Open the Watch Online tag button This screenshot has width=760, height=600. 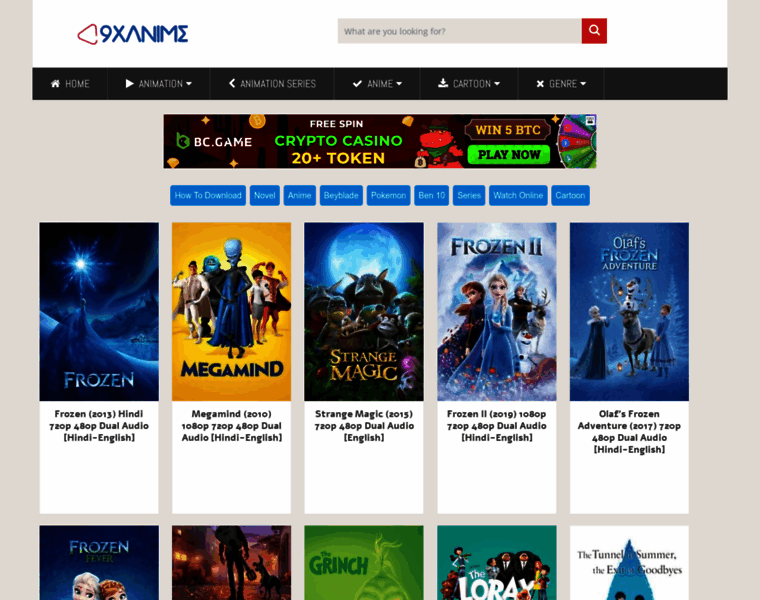[518, 195]
